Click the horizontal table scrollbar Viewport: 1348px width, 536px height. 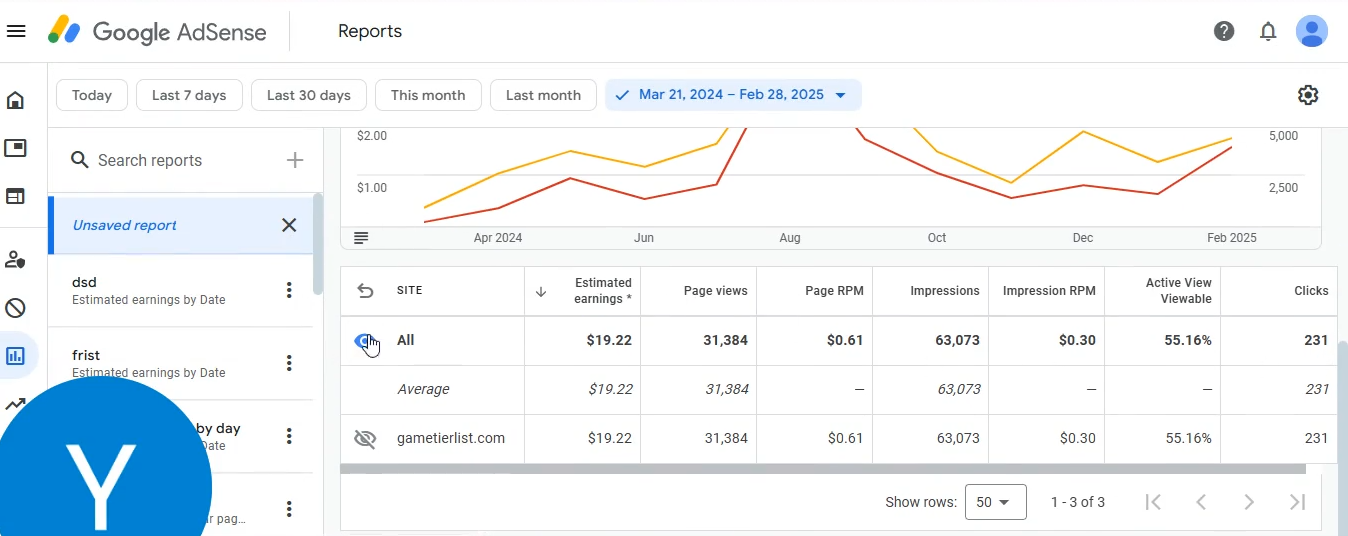click(x=823, y=468)
